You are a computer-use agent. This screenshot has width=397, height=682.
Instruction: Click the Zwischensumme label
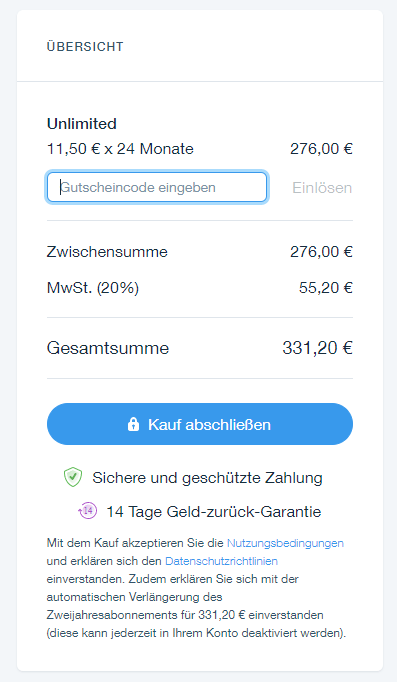[107, 252]
